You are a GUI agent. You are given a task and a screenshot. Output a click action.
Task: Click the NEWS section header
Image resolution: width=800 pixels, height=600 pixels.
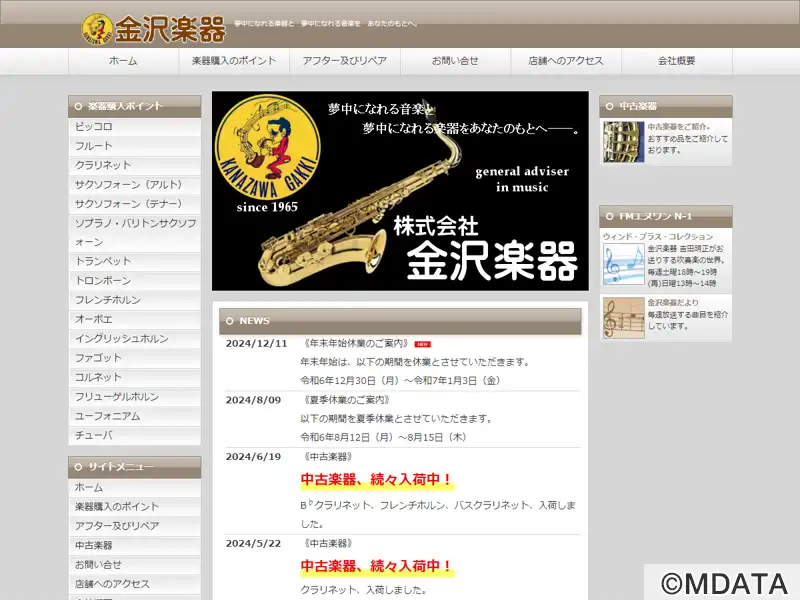point(400,321)
